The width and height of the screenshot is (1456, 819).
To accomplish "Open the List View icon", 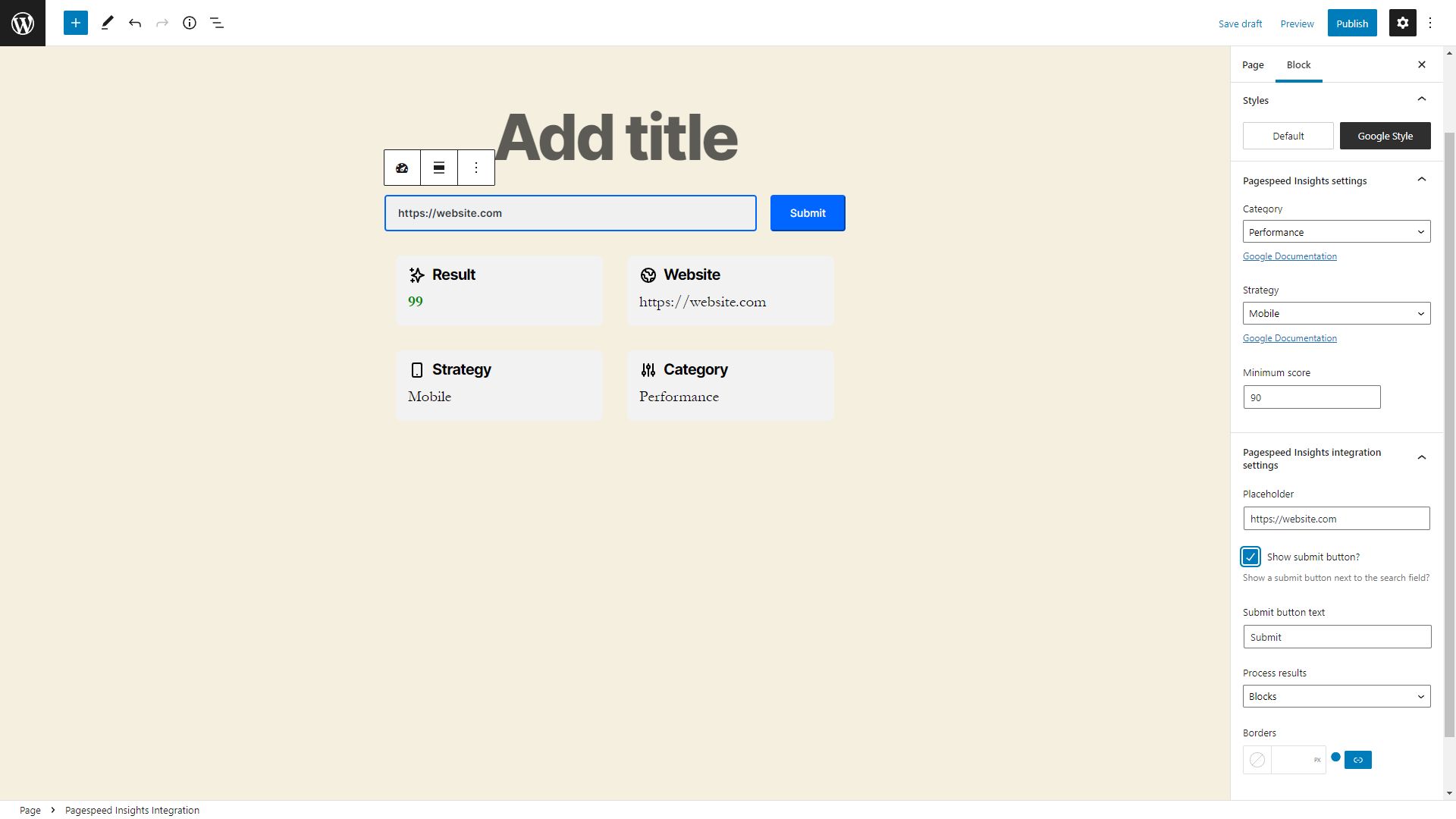I will coord(217,23).
